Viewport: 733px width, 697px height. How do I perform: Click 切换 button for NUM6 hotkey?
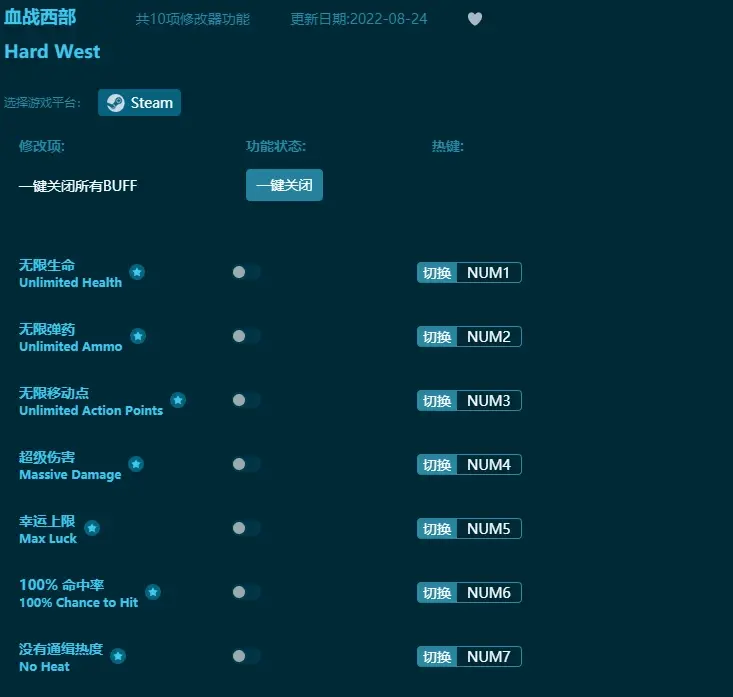[437, 593]
